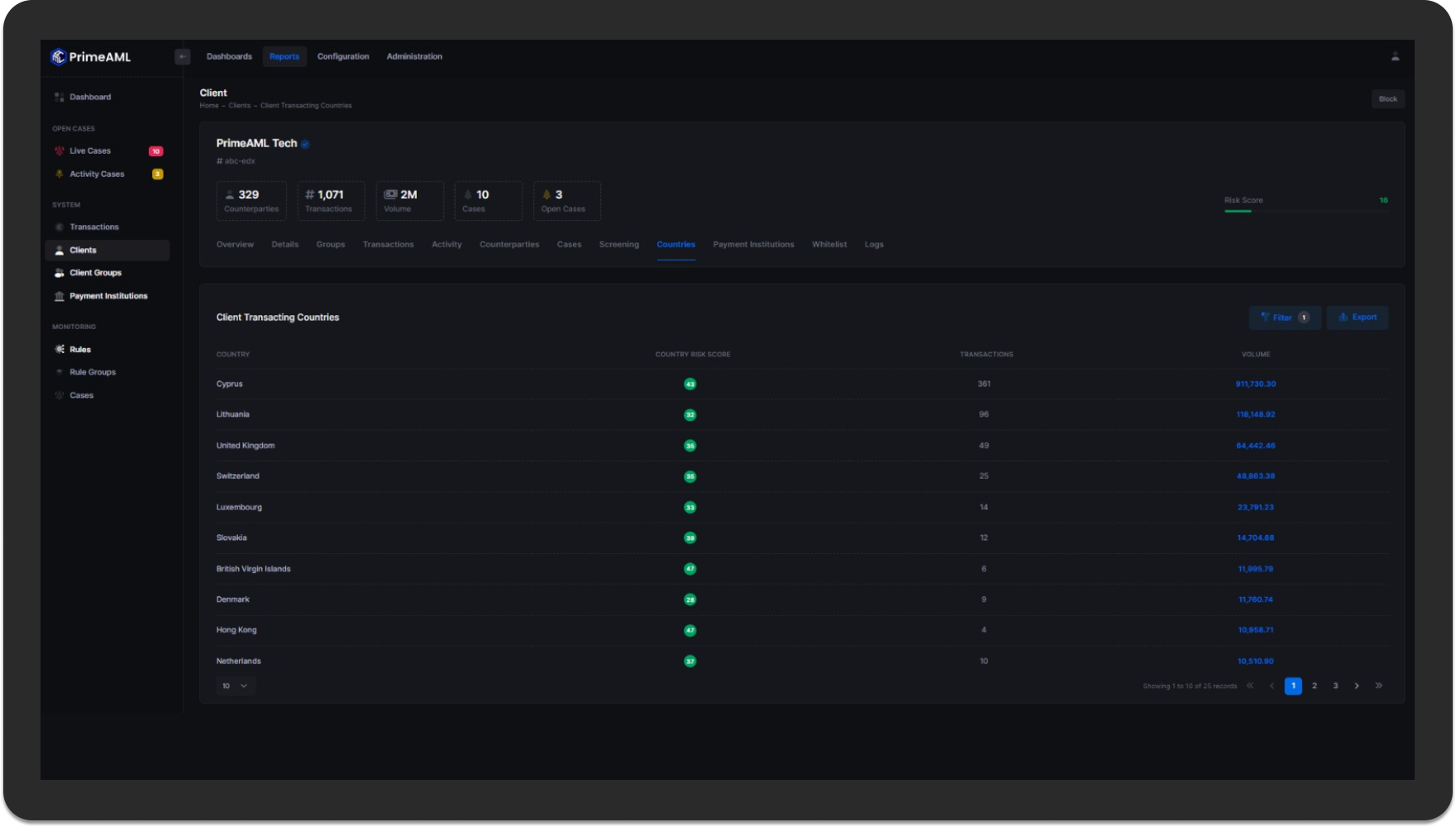Screen dimensions: 1456x827
Task: Click the Activity Cases yellow count badge
Action: (157, 174)
